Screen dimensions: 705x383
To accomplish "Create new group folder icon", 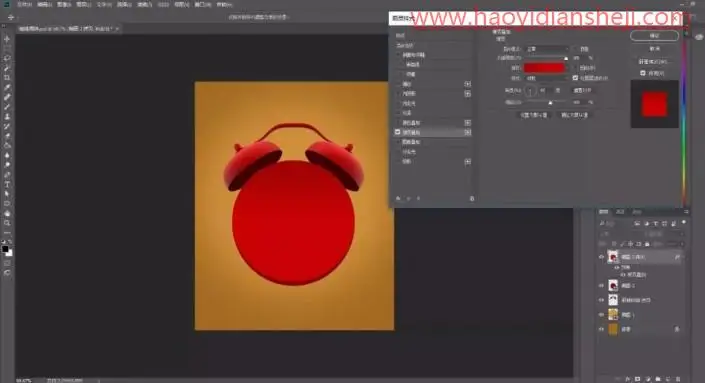I will [658, 379].
